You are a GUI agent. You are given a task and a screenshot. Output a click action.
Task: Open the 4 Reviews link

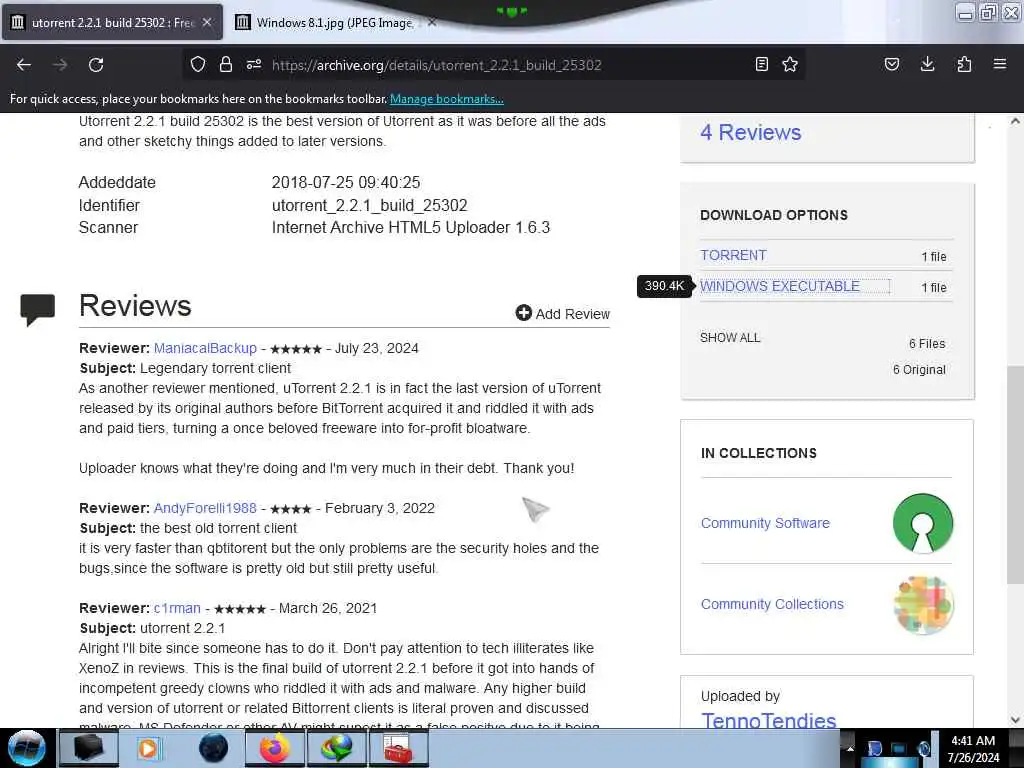(x=750, y=133)
